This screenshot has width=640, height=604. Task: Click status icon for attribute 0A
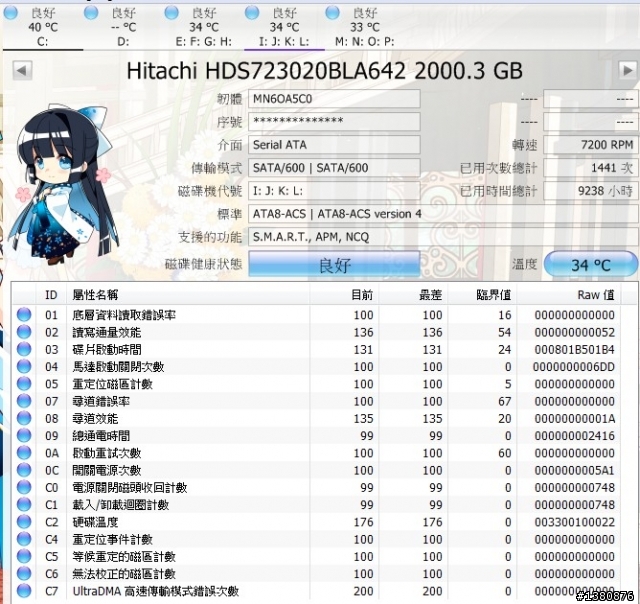tap(24, 453)
